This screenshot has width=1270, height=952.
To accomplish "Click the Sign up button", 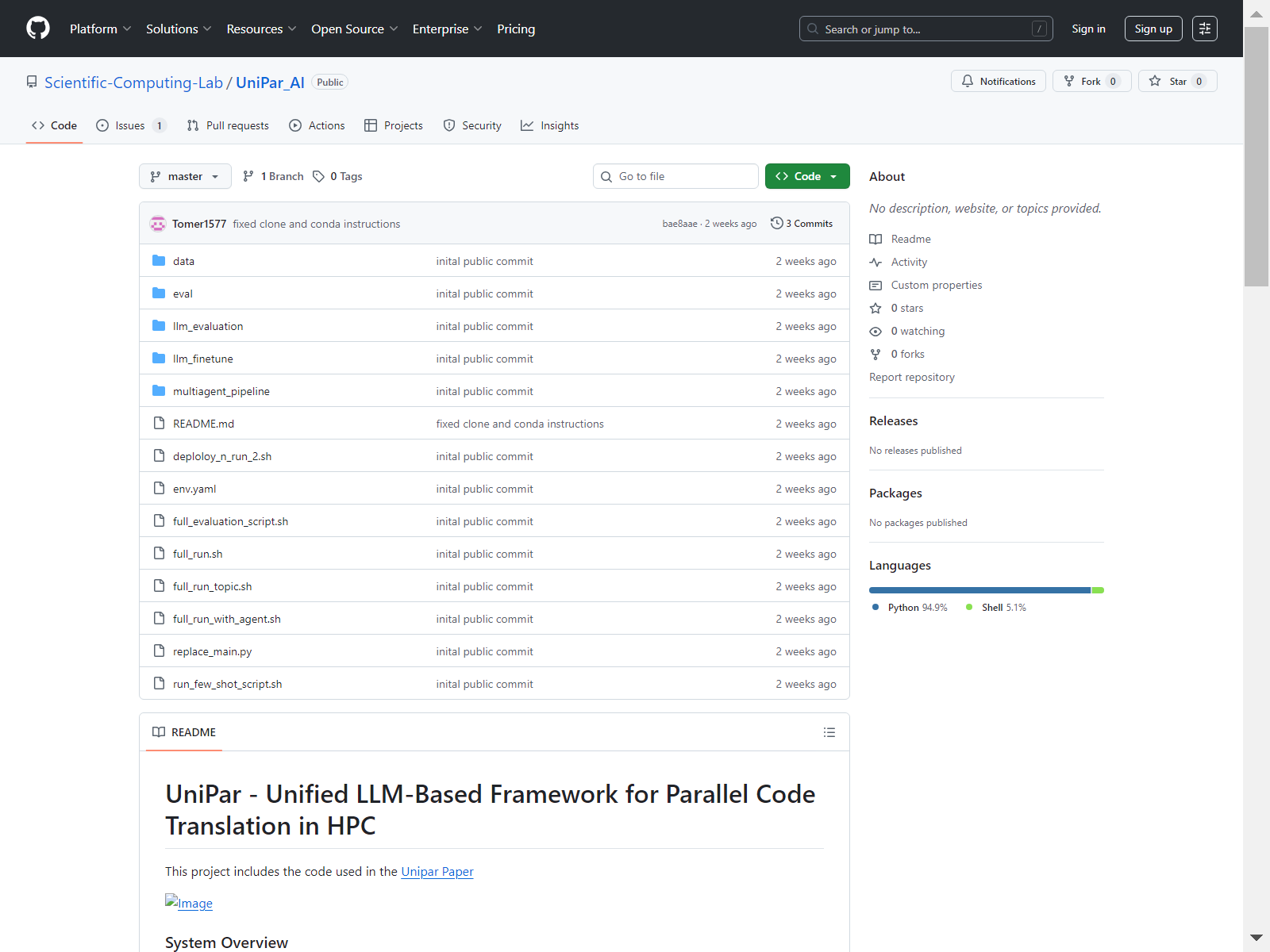I will pos(1153,29).
